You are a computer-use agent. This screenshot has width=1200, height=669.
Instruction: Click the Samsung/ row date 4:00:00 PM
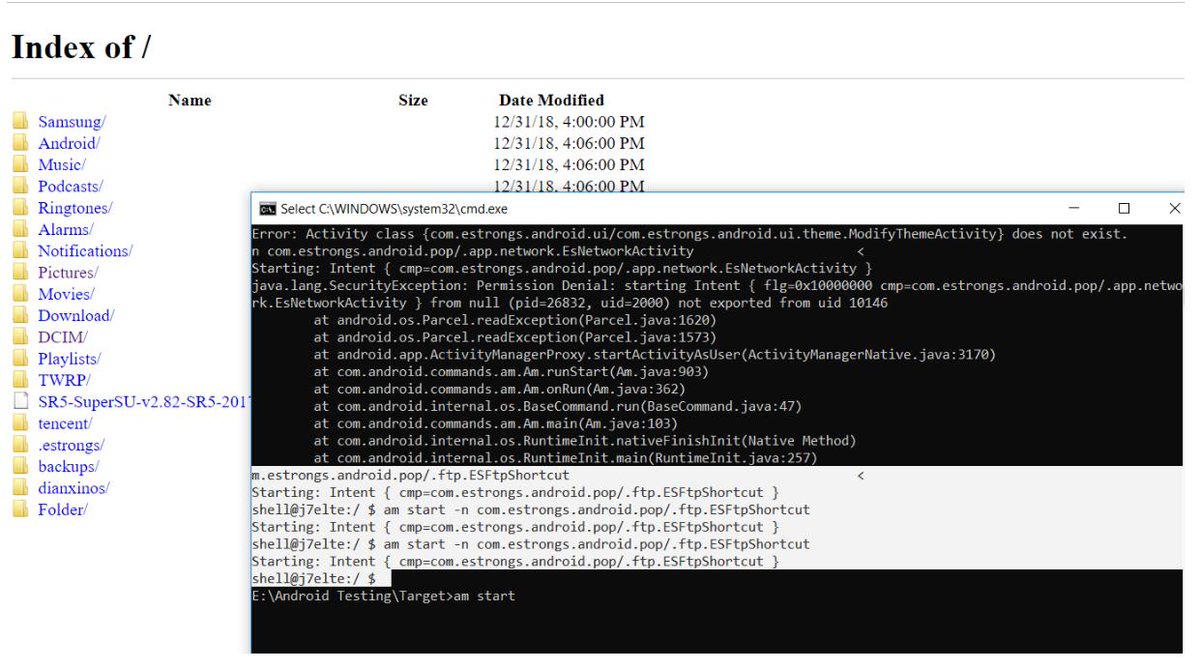(569, 122)
